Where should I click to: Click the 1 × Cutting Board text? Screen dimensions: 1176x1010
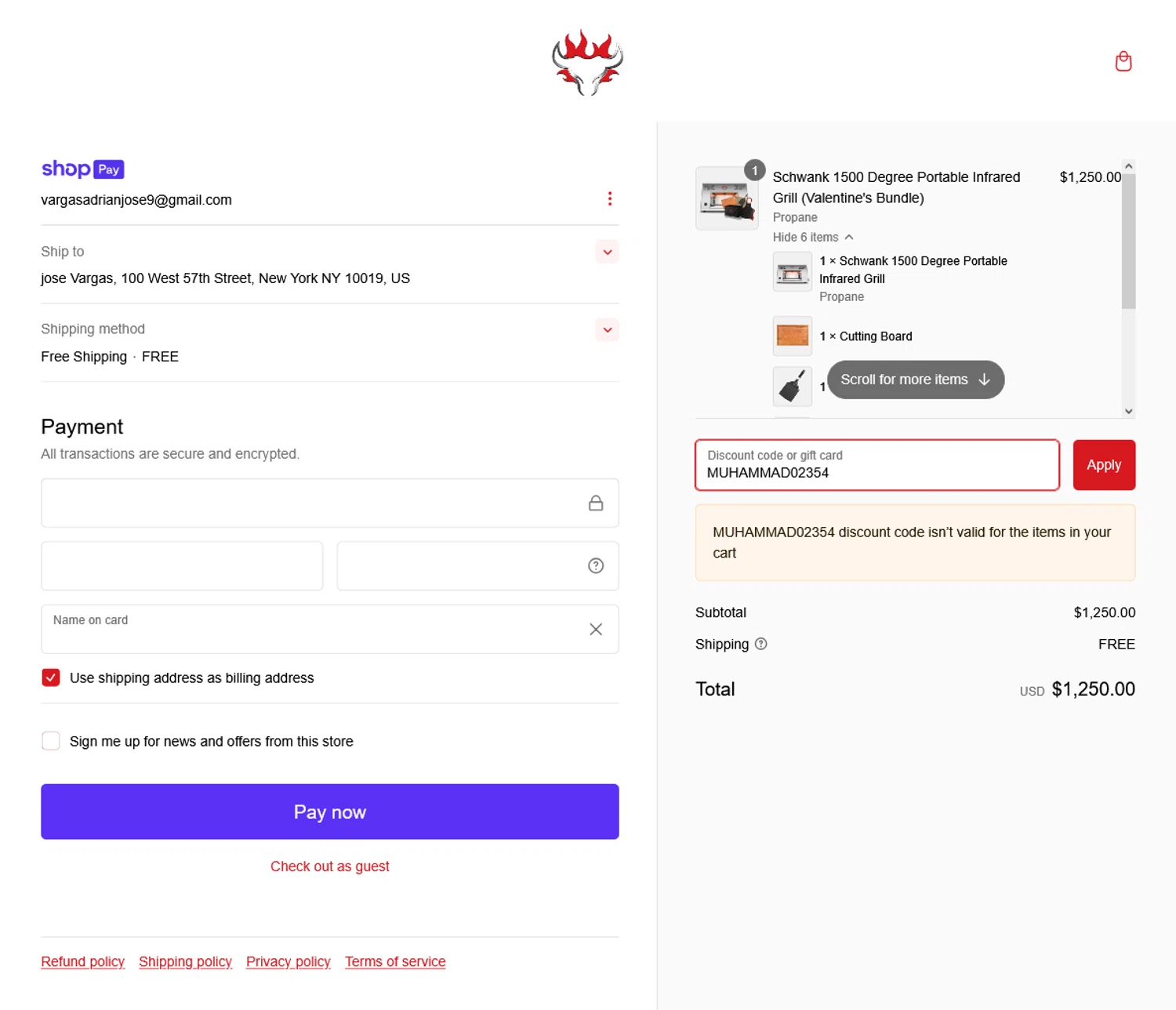866,336
